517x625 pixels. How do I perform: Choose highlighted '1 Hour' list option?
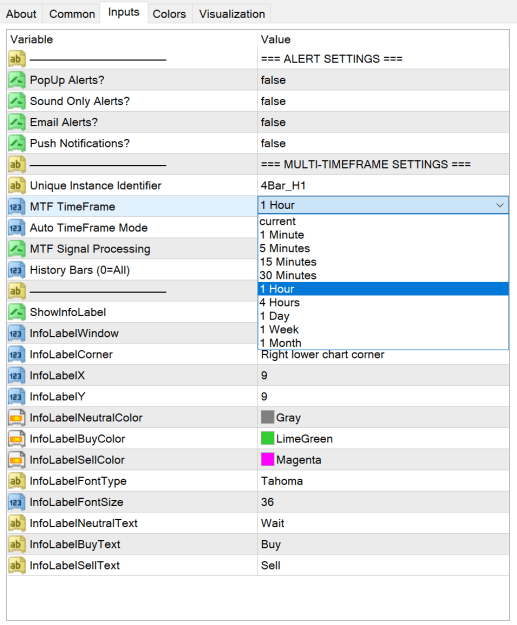383,289
